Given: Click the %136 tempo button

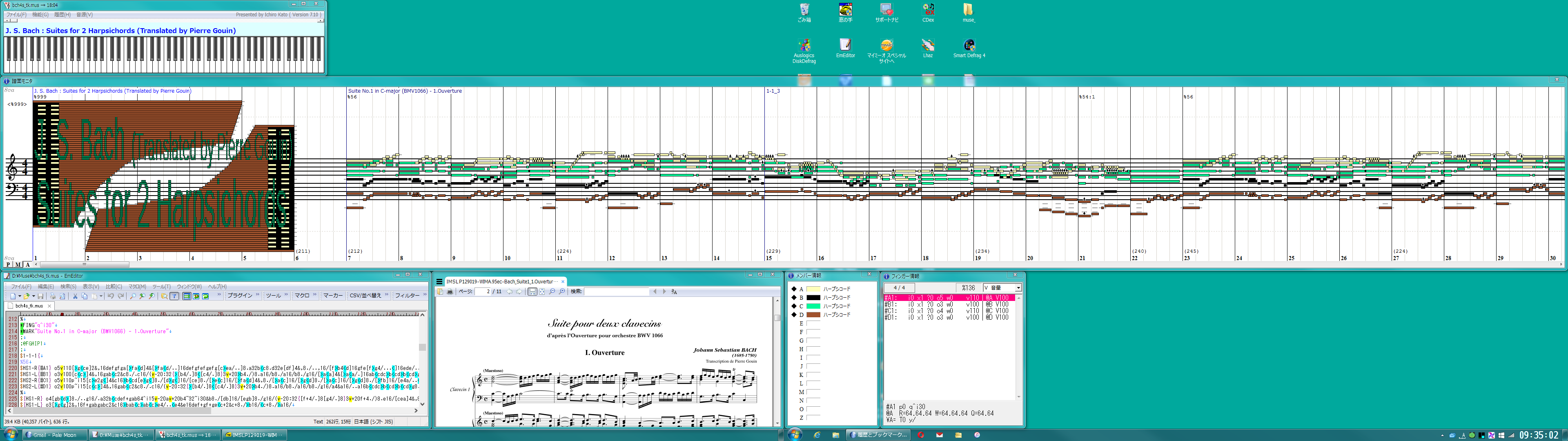Looking at the screenshot, I should (x=969, y=287).
